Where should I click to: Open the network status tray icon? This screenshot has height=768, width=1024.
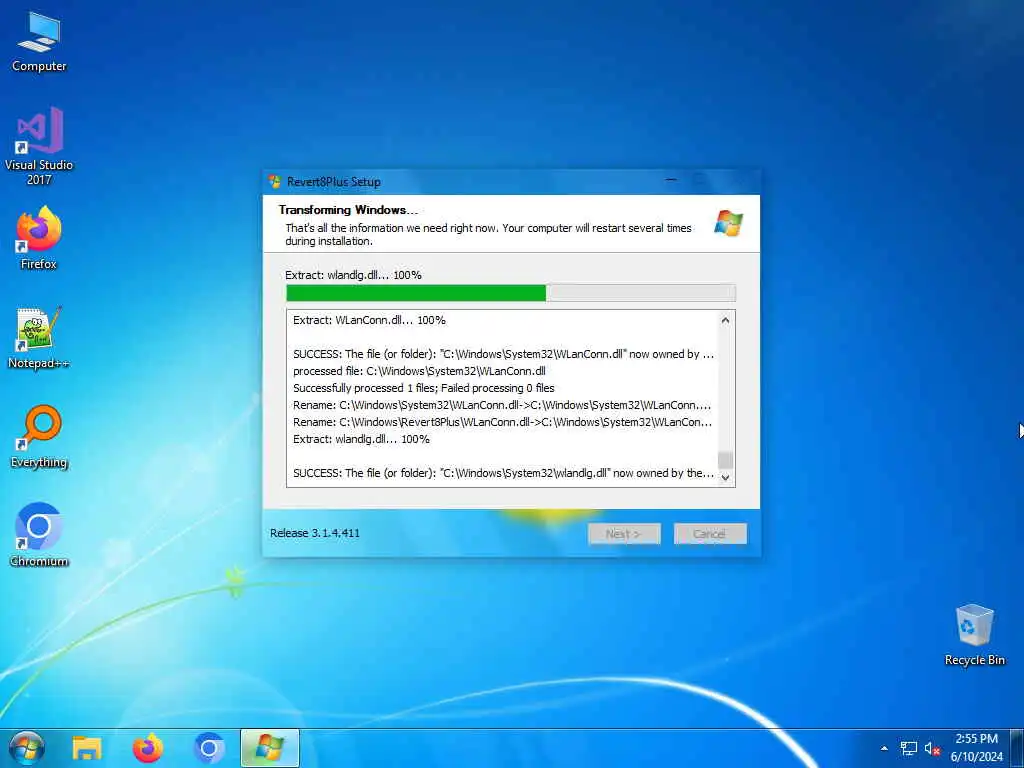(908, 748)
